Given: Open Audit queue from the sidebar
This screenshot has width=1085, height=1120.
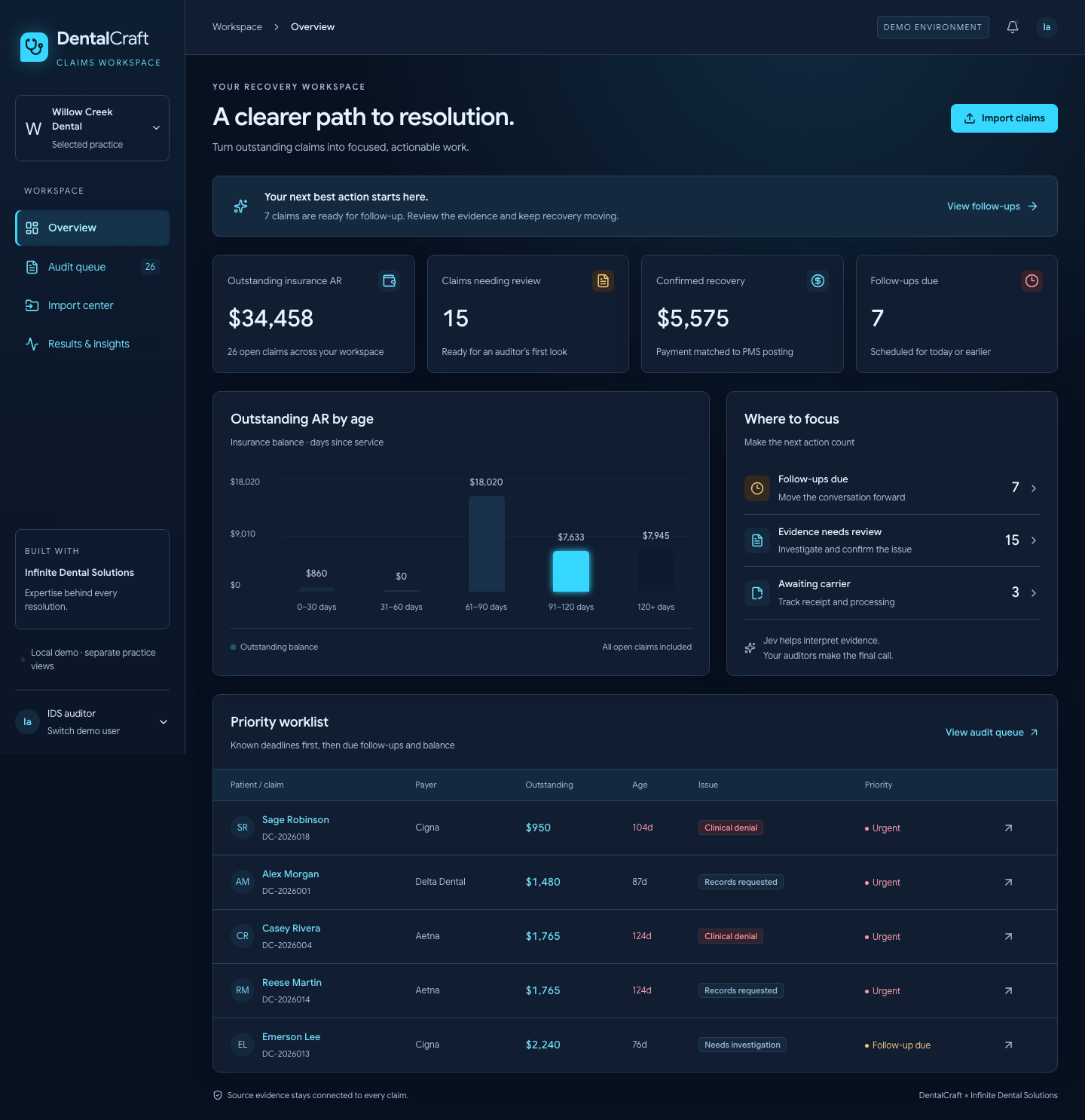Looking at the screenshot, I should (x=92, y=267).
